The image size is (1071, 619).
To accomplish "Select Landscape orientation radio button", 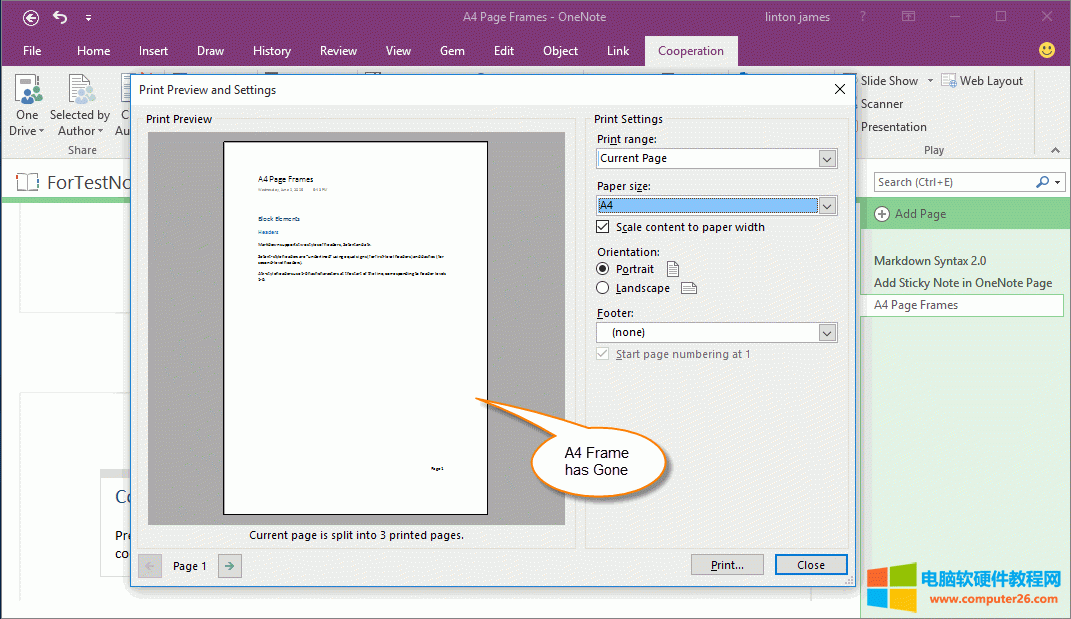I will [603, 288].
